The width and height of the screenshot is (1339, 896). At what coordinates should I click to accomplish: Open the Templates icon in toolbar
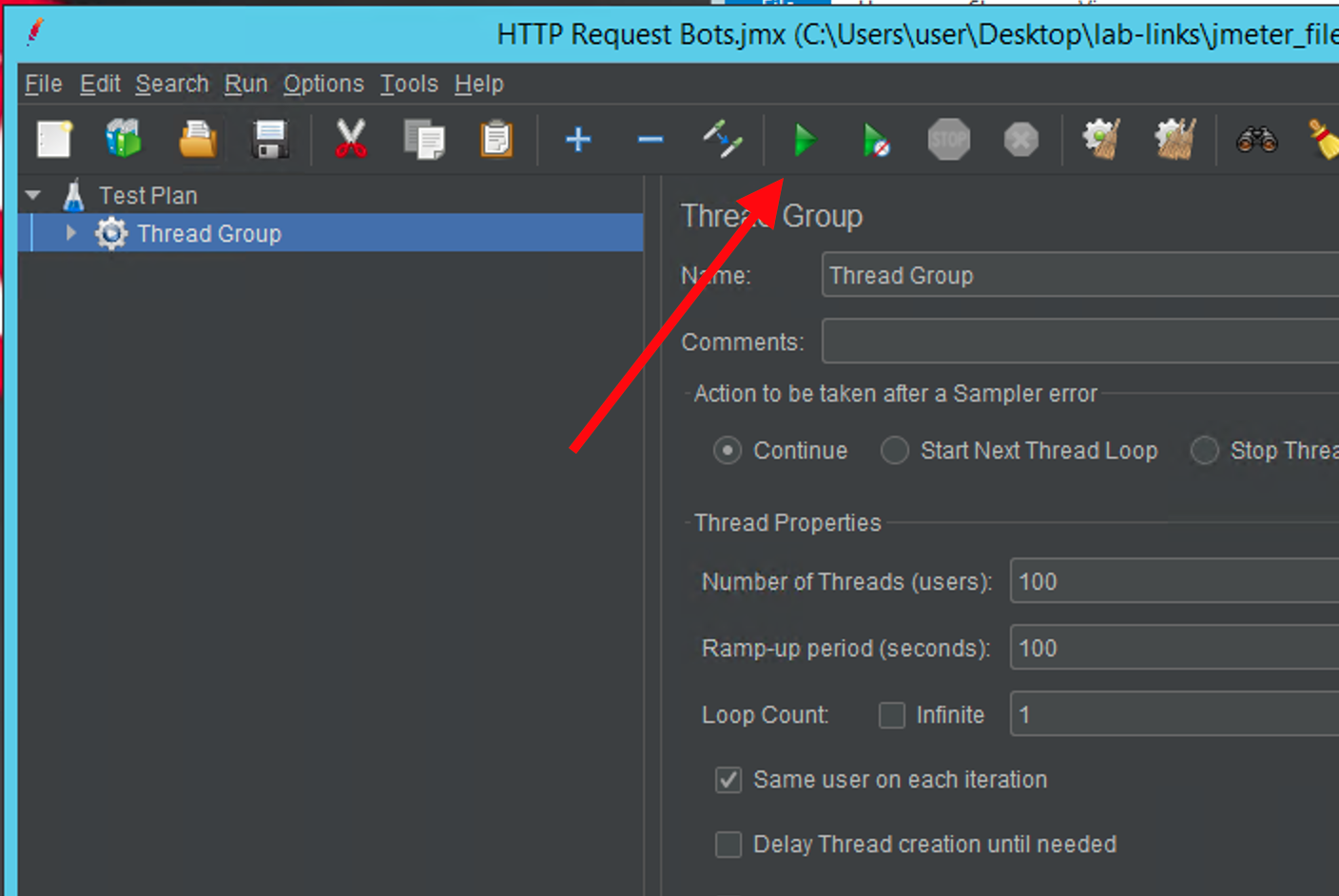pyautogui.click(x=124, y=139)
